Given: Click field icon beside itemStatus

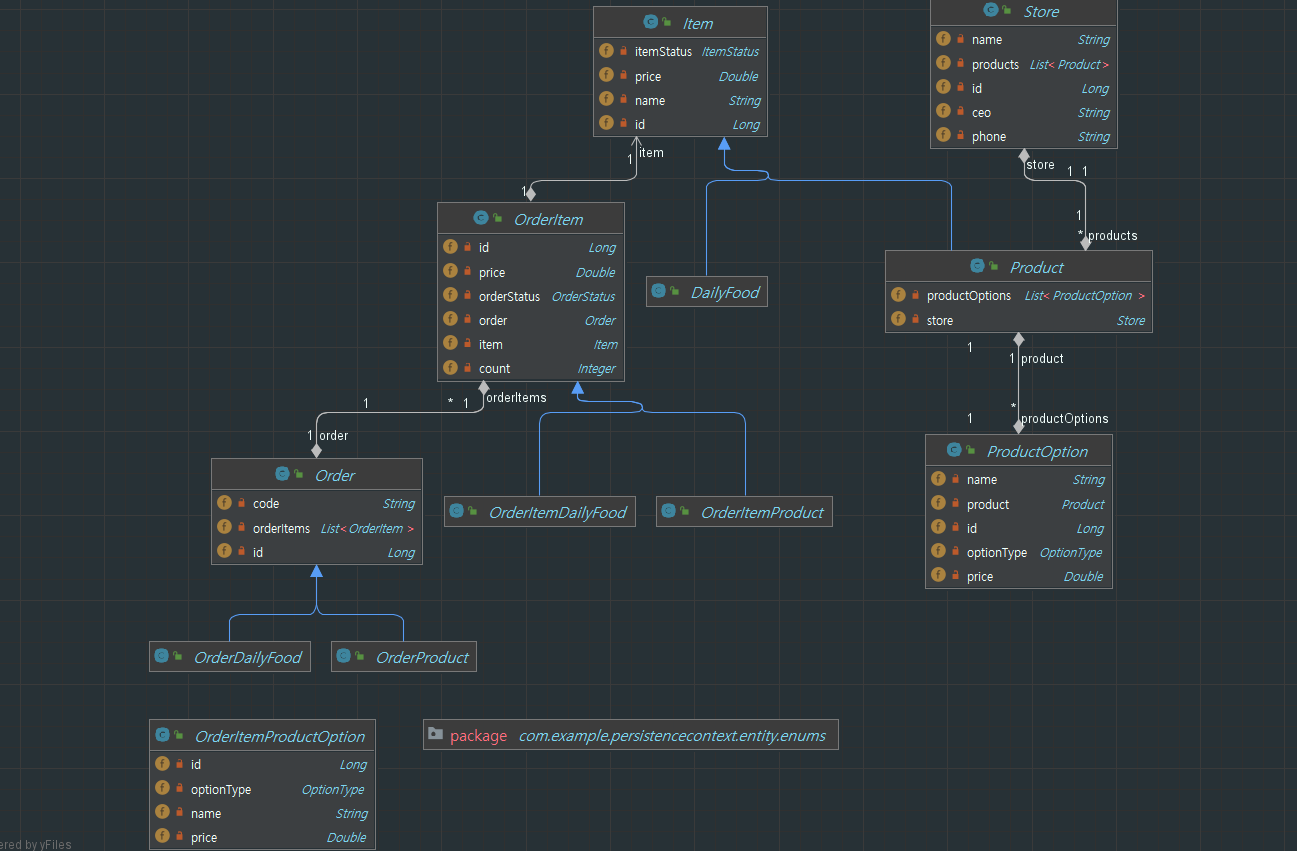Looking at the screenshot, I should 606,51.
